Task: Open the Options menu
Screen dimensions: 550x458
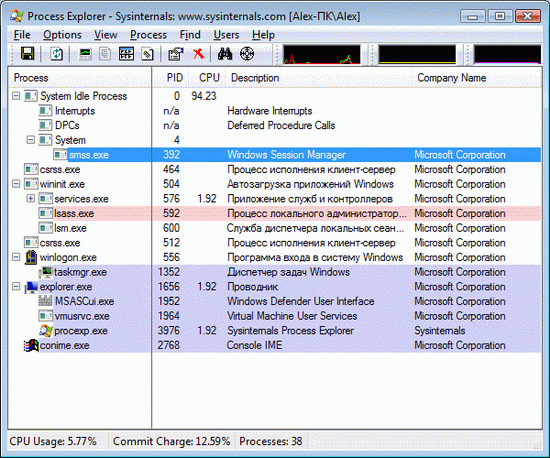Action: coord(62,35)
